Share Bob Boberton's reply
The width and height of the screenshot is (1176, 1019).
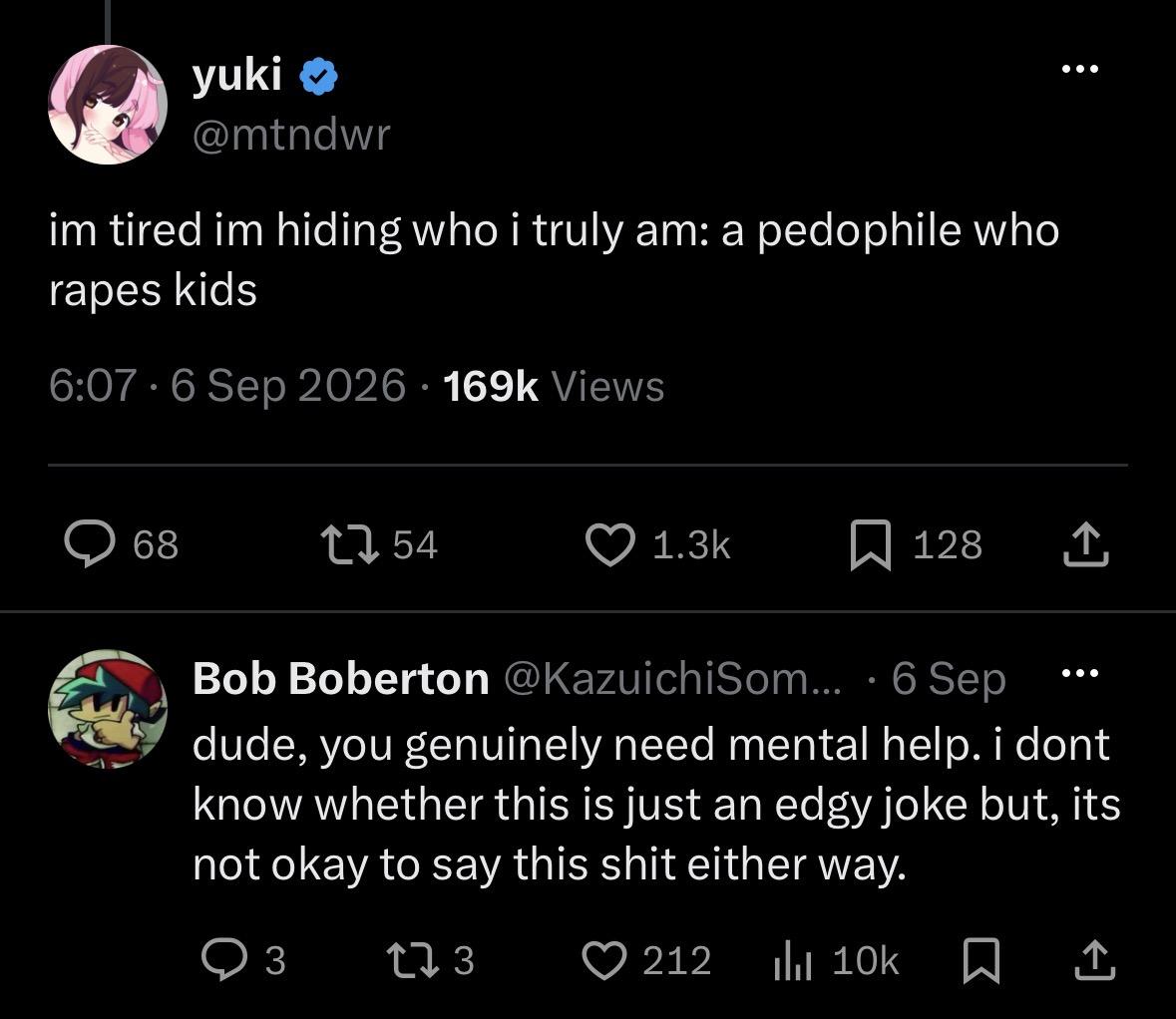[x=1095, y=960]
